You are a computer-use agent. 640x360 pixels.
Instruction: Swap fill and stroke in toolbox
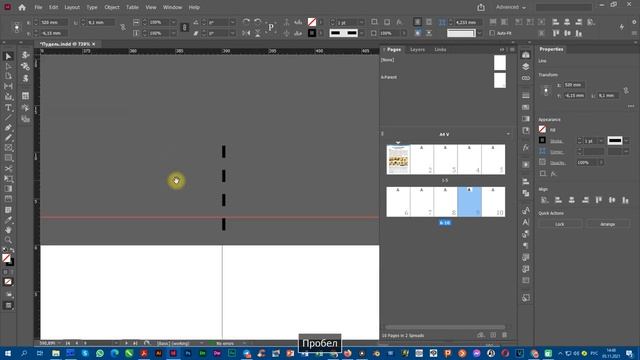click(x=12, y=250)
